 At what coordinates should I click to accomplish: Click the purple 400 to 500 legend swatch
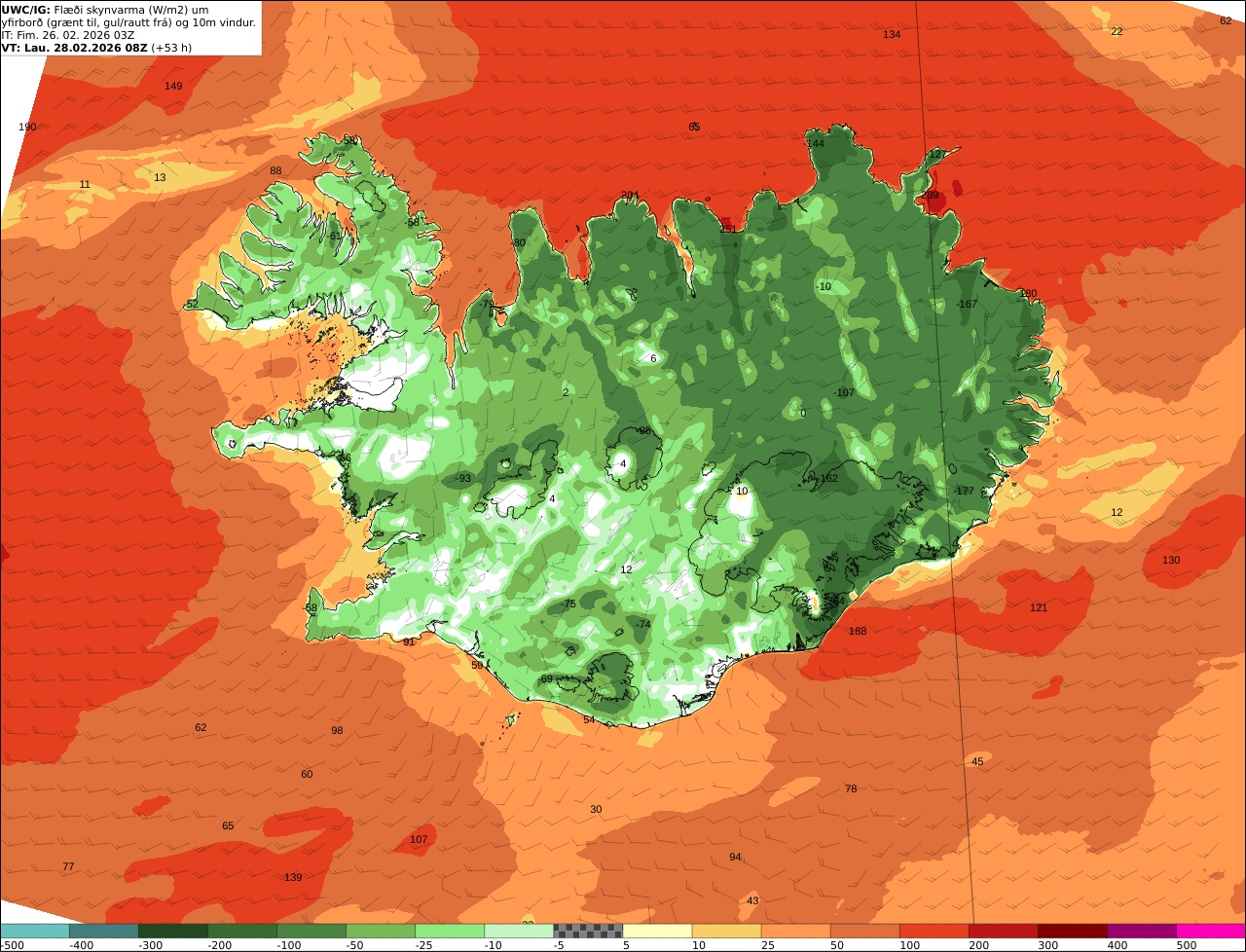1141,931
